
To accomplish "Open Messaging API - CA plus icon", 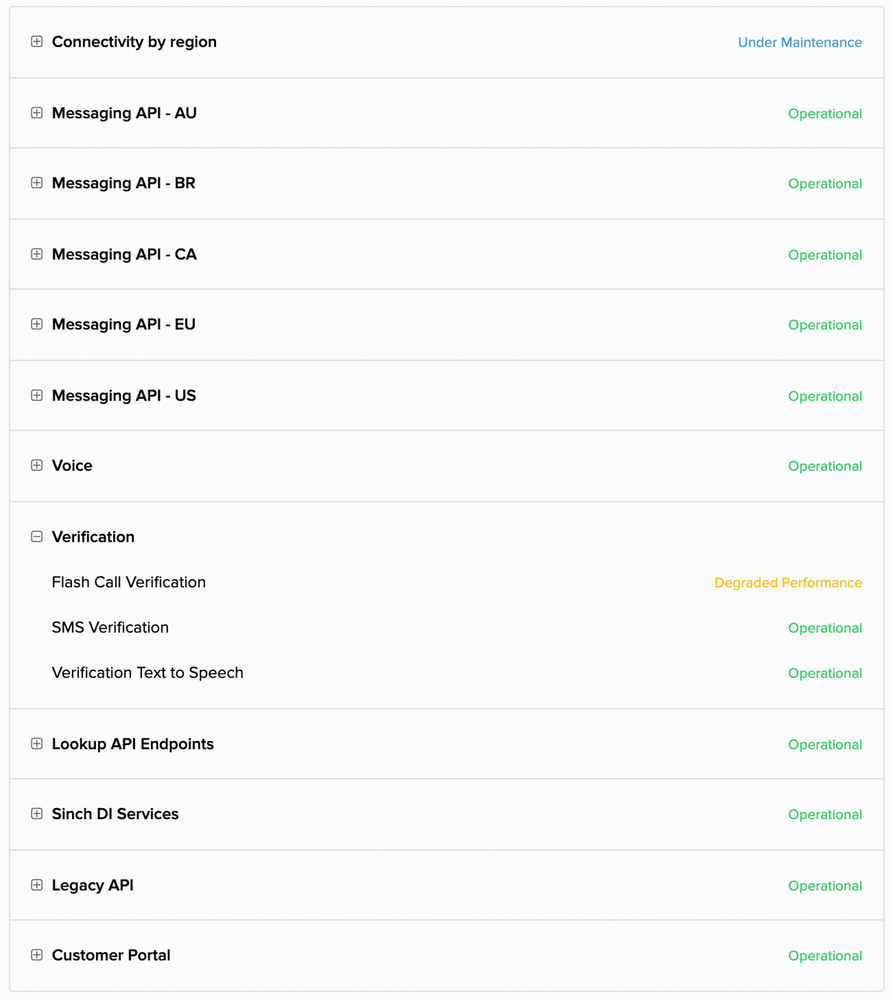I will click(x=37, y=254).
